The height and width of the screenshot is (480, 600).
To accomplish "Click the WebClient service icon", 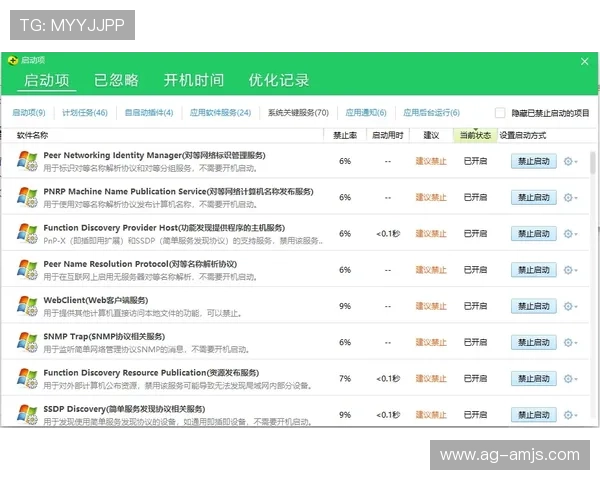I will coord(27,306).
